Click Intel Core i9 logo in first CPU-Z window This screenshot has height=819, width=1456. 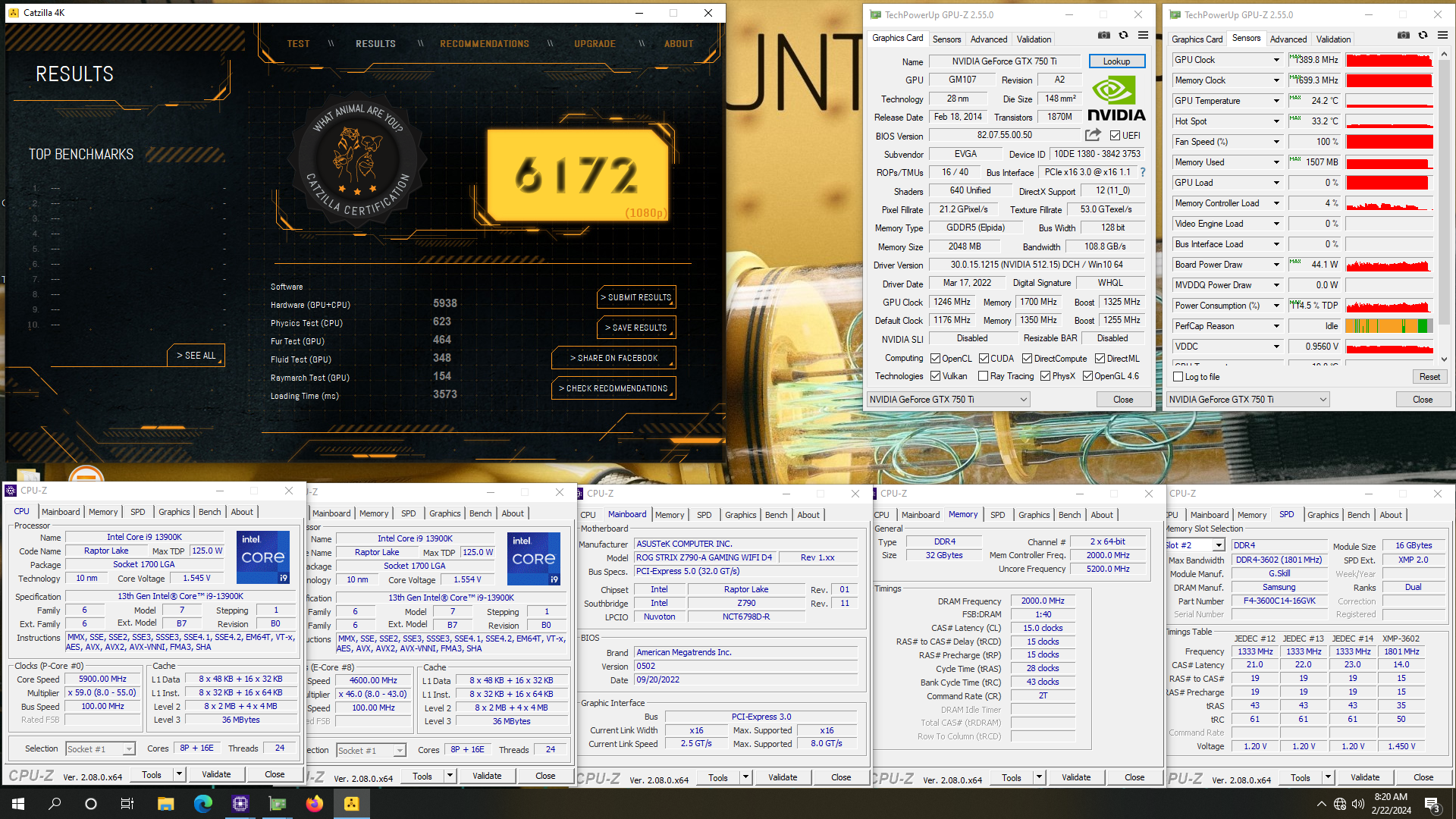(263, 557)
